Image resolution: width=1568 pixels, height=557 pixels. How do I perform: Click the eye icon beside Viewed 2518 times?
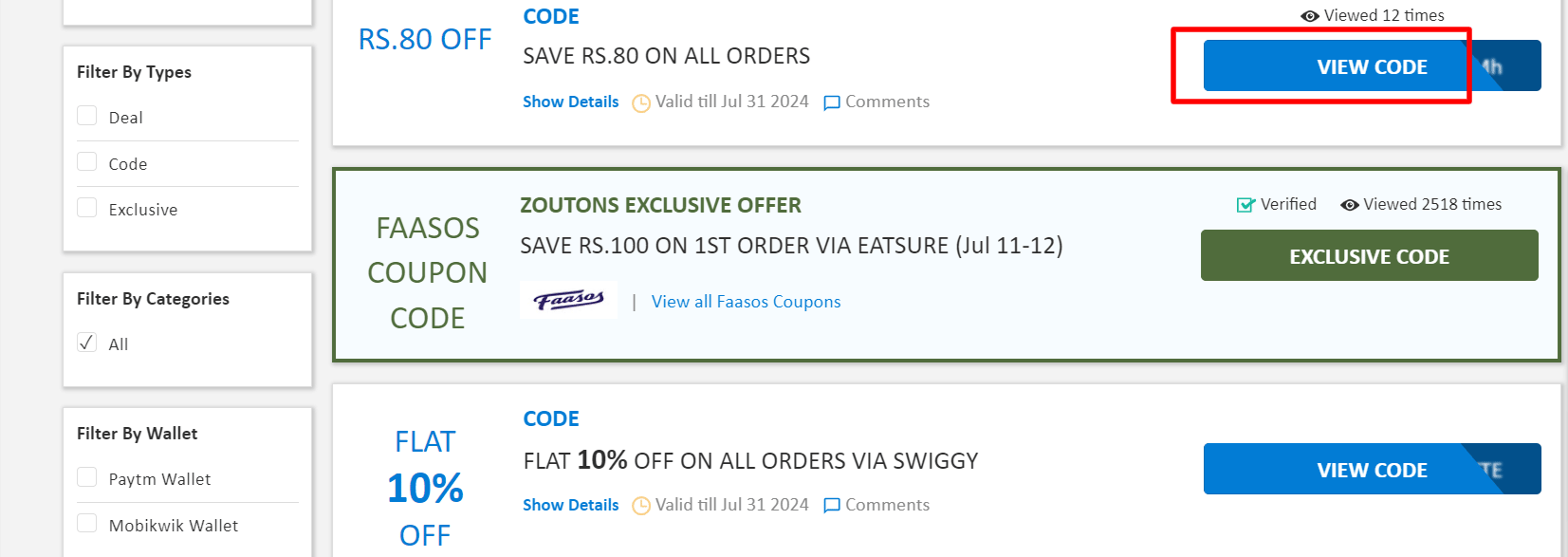(1349, 205)
